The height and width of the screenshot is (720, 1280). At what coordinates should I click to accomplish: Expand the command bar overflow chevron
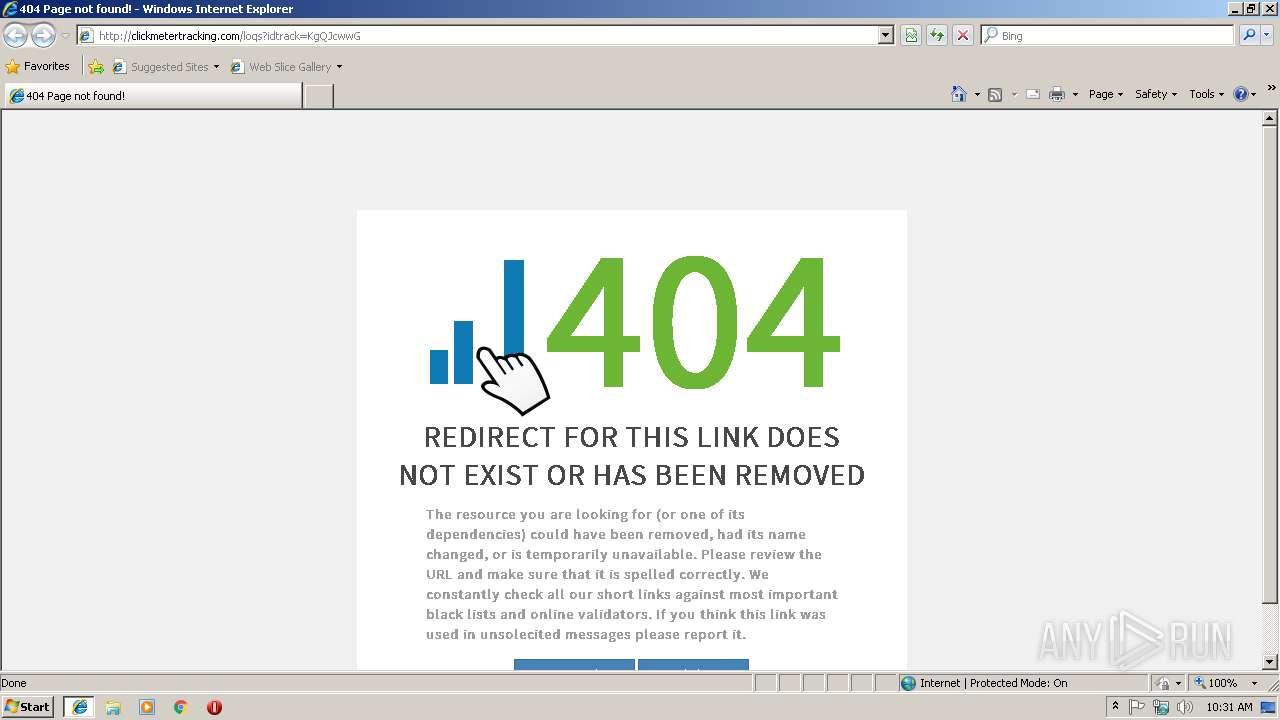(x=1271, y=89)
